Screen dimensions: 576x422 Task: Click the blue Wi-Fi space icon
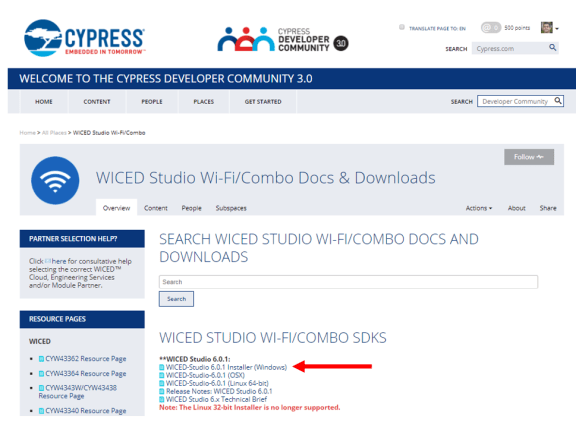coord(55,180)
